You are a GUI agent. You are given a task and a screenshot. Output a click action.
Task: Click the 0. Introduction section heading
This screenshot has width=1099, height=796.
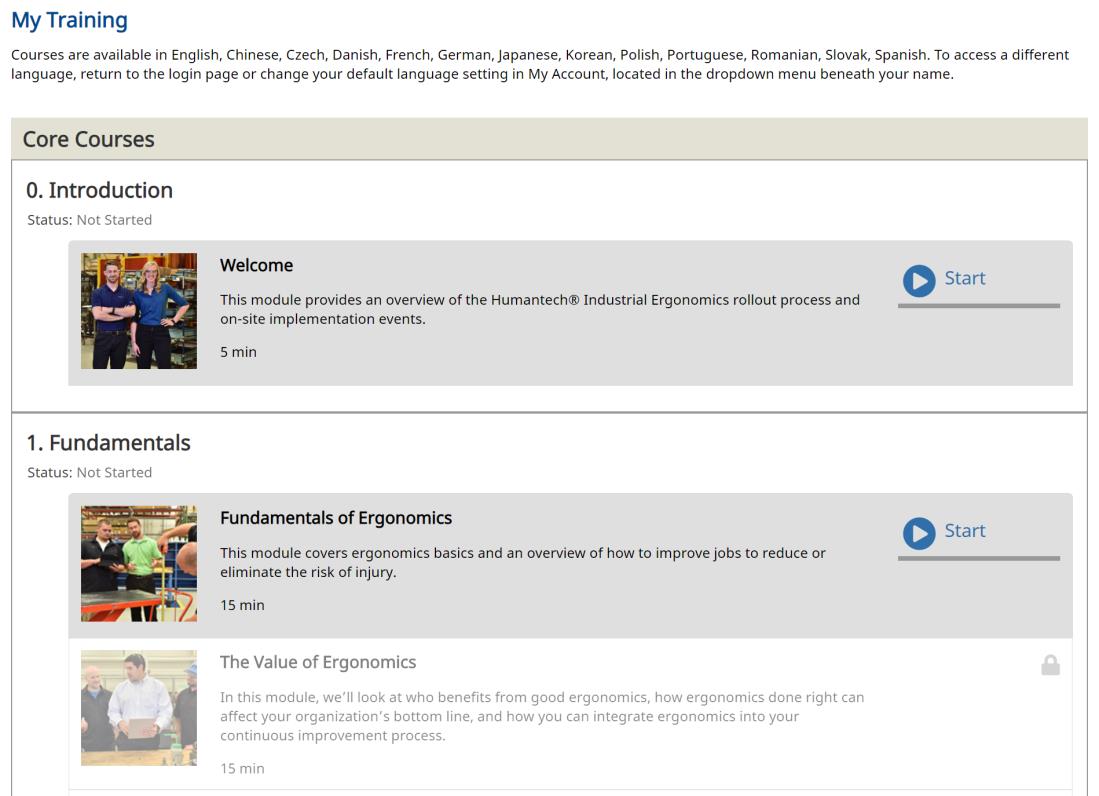[x=100, y=190]
